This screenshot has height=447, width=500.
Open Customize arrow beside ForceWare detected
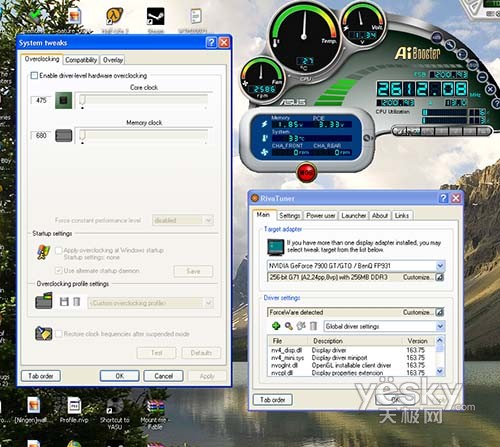pyautogui.click(x=440, y=312)
